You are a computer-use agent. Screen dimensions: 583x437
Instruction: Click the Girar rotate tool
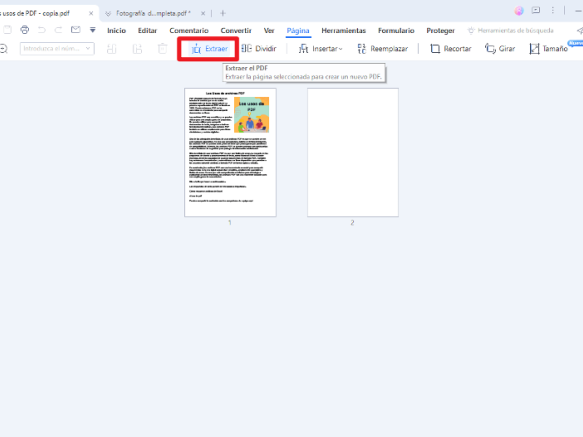[500, 49]
